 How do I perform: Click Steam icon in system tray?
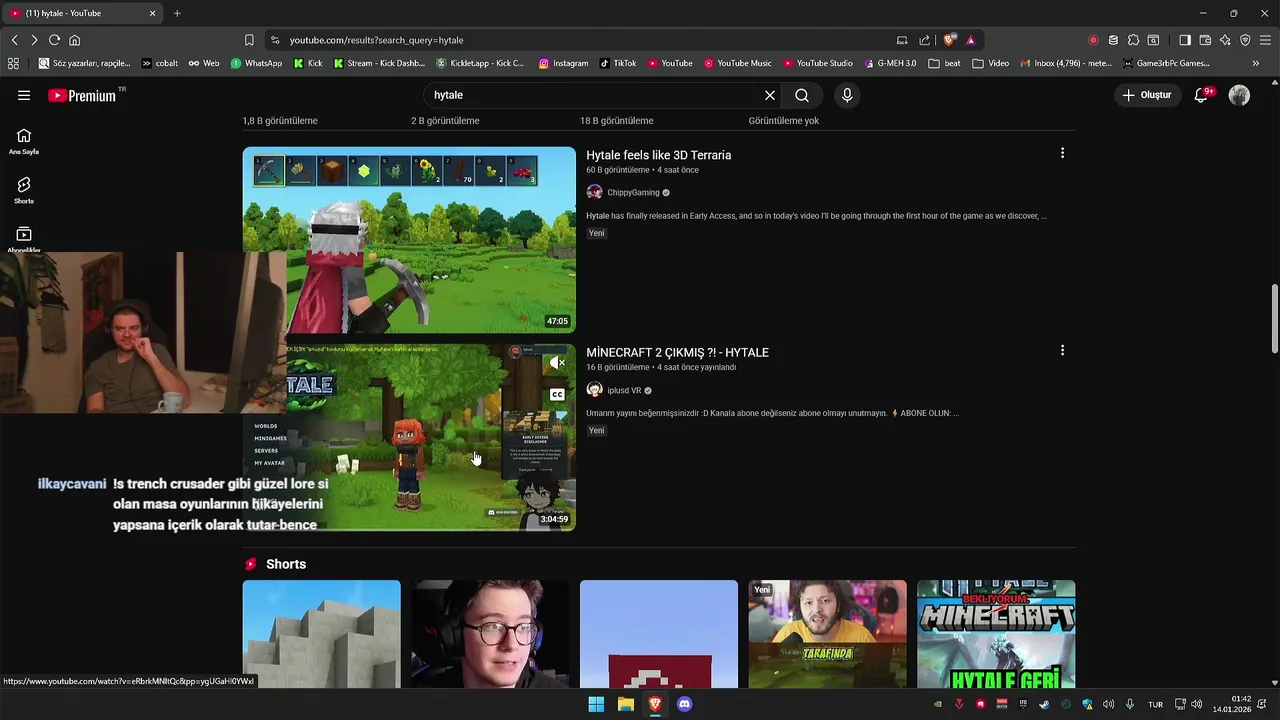(1044, 704)
